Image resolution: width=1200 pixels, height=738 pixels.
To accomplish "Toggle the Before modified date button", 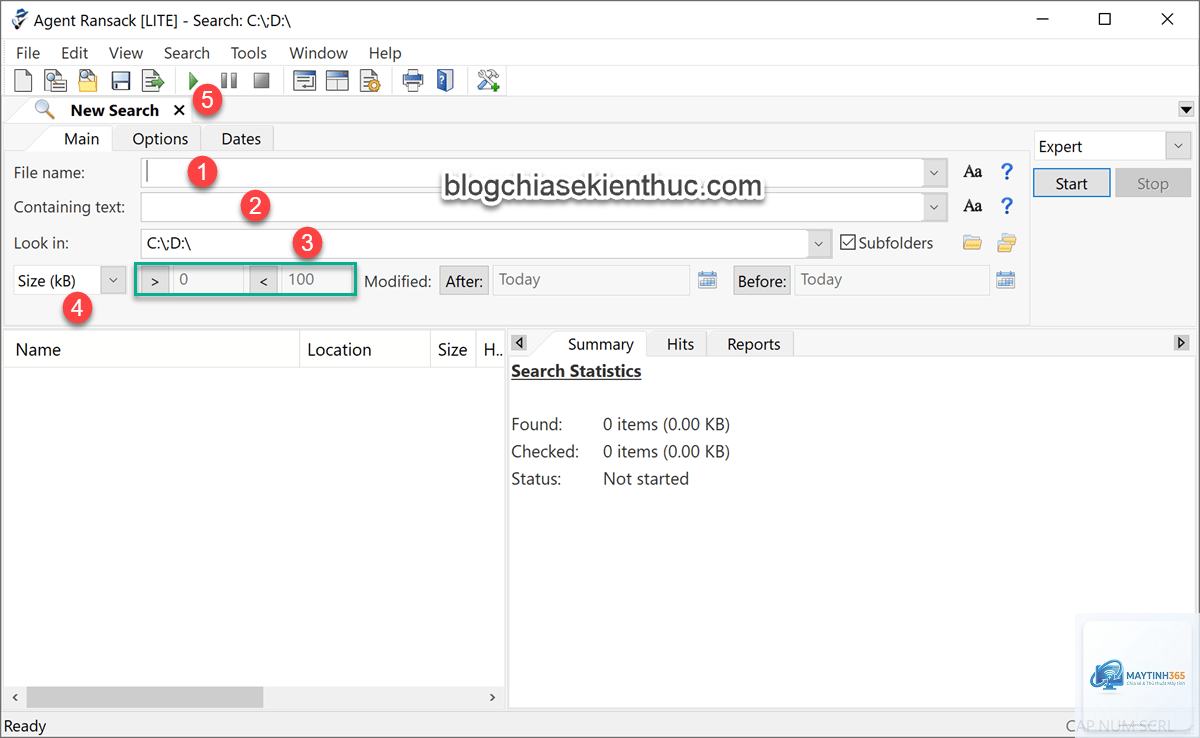I will tap(762, 281).
